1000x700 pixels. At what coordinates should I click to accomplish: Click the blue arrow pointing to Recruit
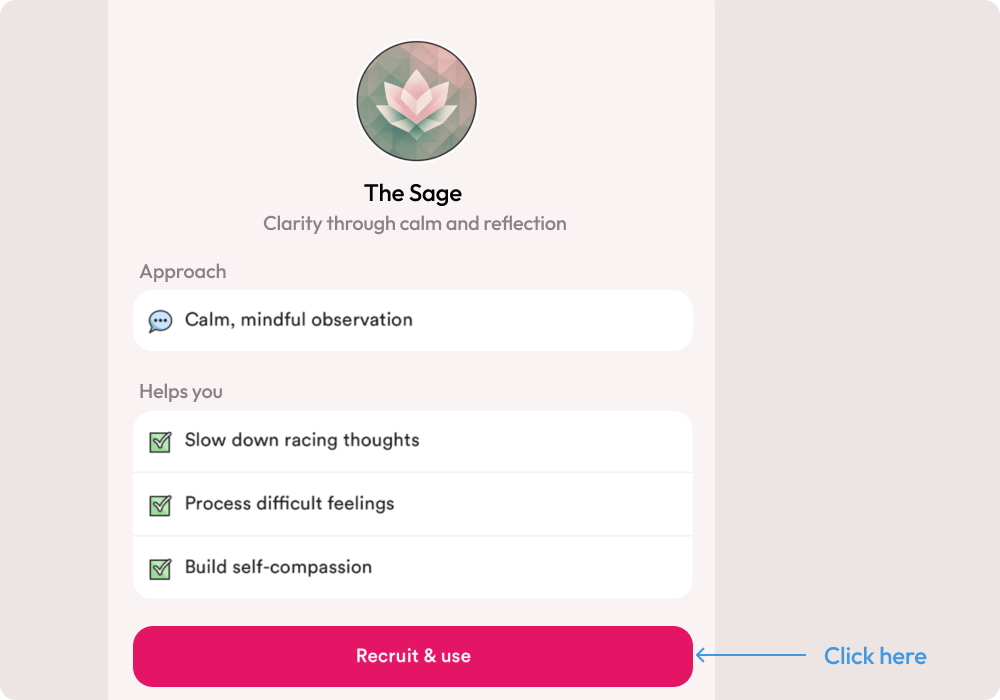751,656
